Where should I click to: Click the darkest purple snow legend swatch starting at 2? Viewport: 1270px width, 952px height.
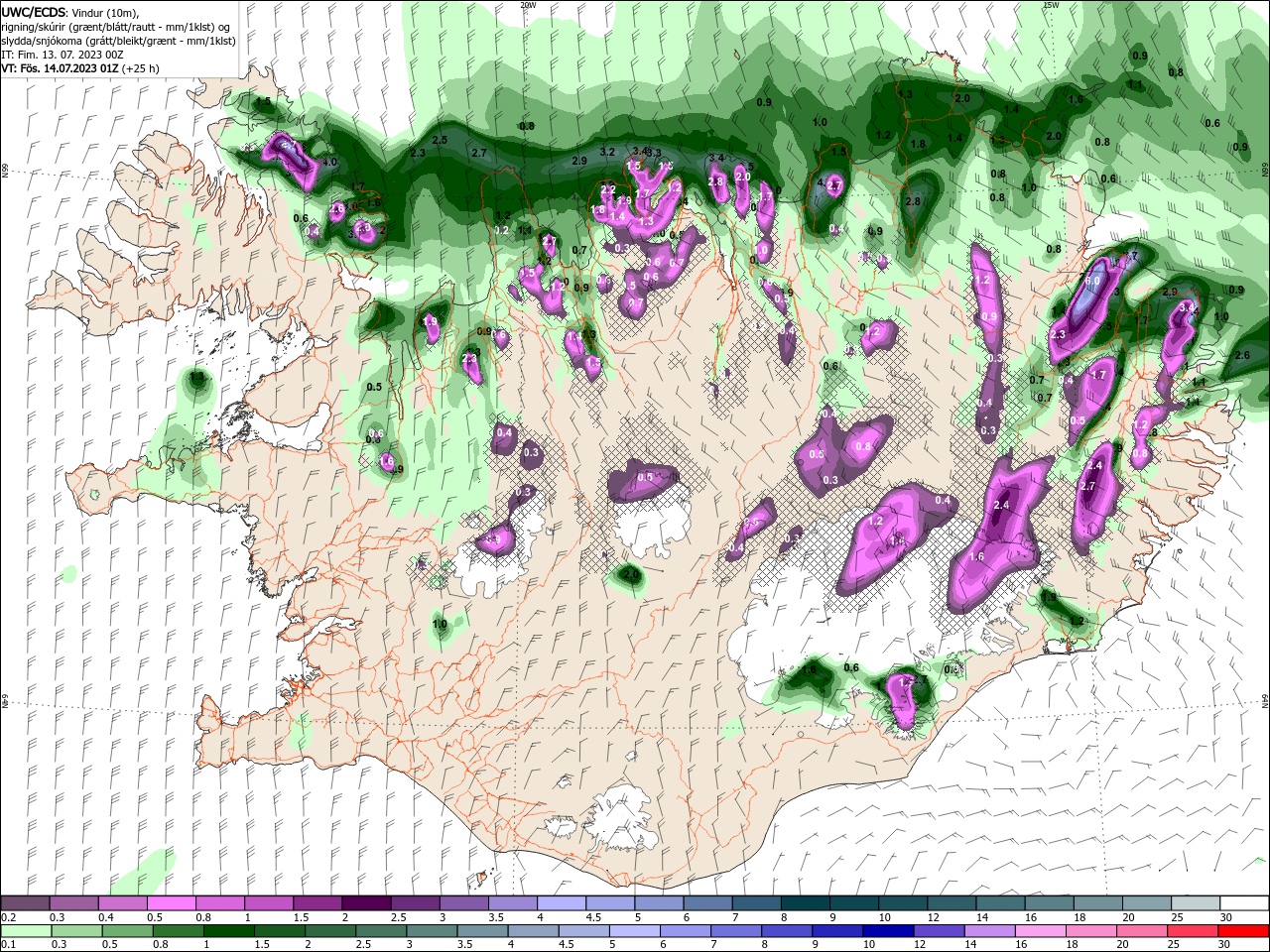366,903
